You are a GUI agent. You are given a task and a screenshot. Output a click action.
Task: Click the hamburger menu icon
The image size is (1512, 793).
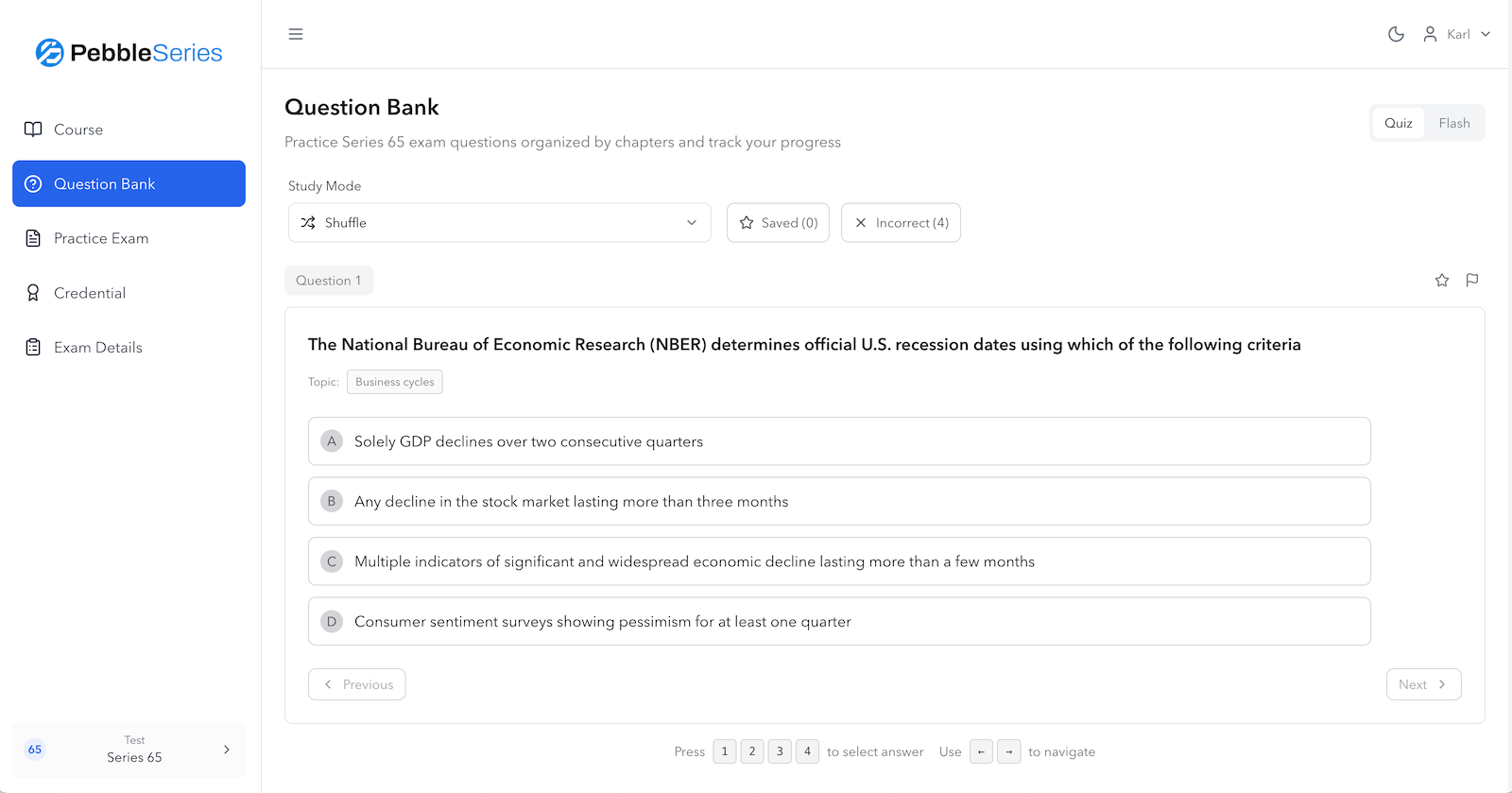[x=296, y=34]
